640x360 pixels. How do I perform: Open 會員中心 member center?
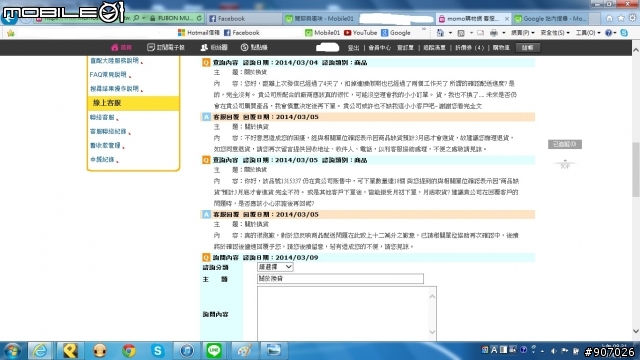pos(379,48)
